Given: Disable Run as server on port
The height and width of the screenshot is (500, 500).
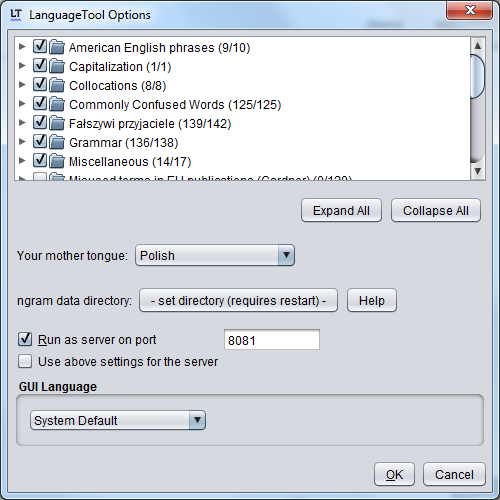Looking at the screenshot, I should (x=25, y=339).
